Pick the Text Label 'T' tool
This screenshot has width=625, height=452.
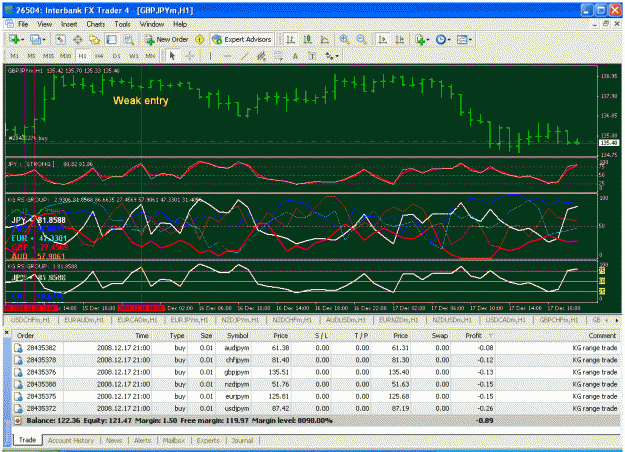[312, 56]
